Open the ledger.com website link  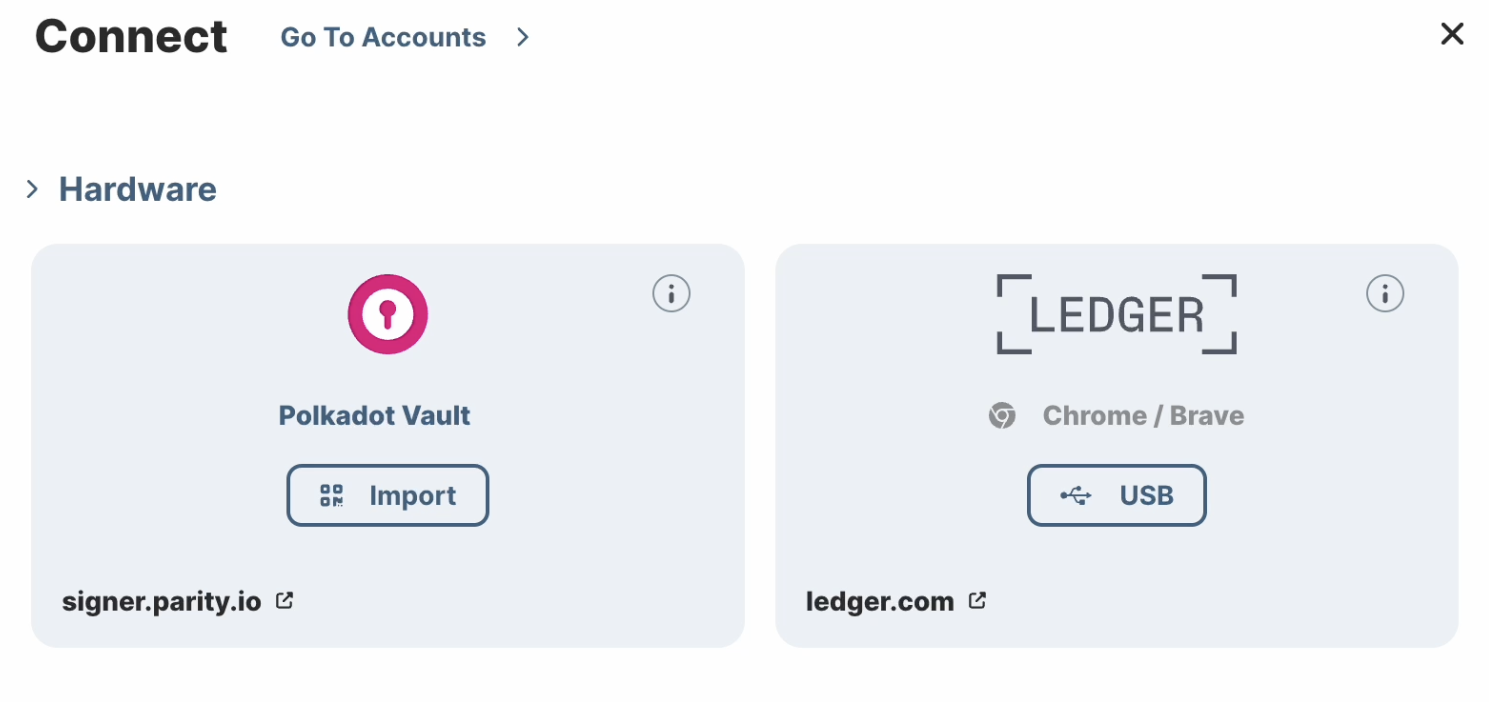click(880, 602)
